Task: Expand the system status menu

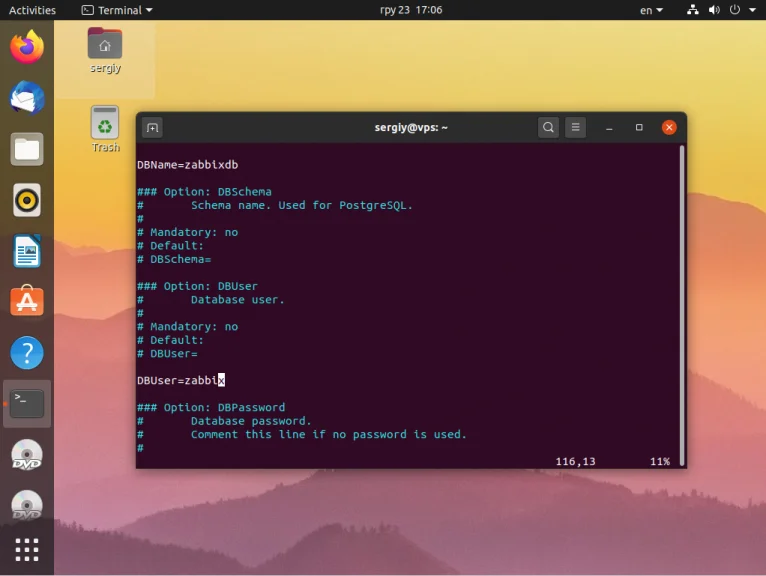Action: (724, 10)
